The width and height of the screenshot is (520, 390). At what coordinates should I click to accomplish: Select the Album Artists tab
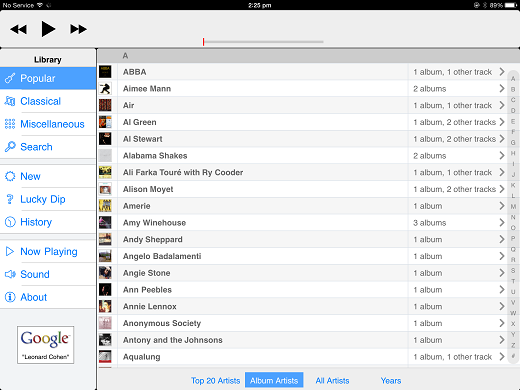point(274,380)
